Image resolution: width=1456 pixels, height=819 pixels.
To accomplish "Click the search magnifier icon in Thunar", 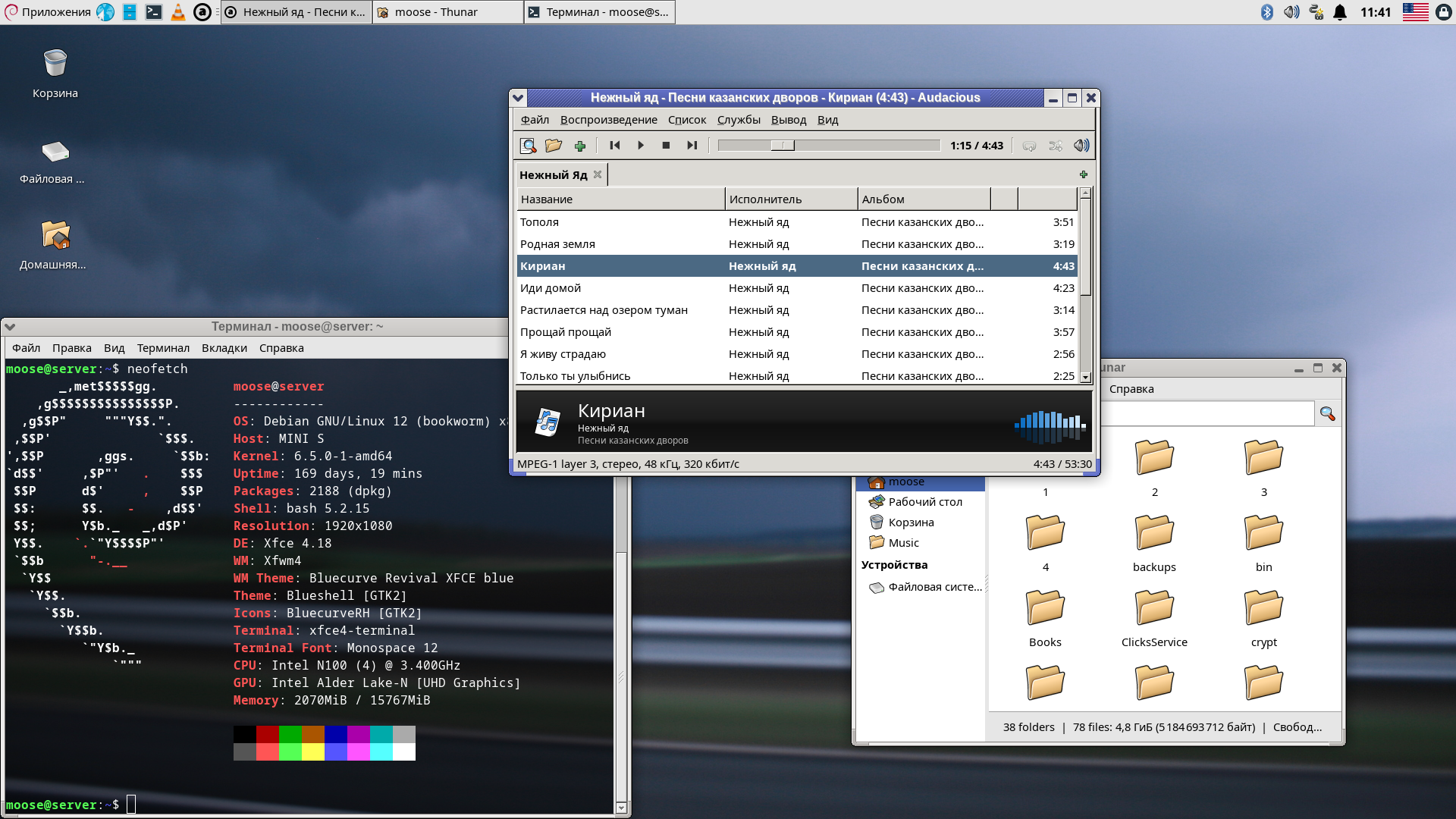I will (1328, 413).
